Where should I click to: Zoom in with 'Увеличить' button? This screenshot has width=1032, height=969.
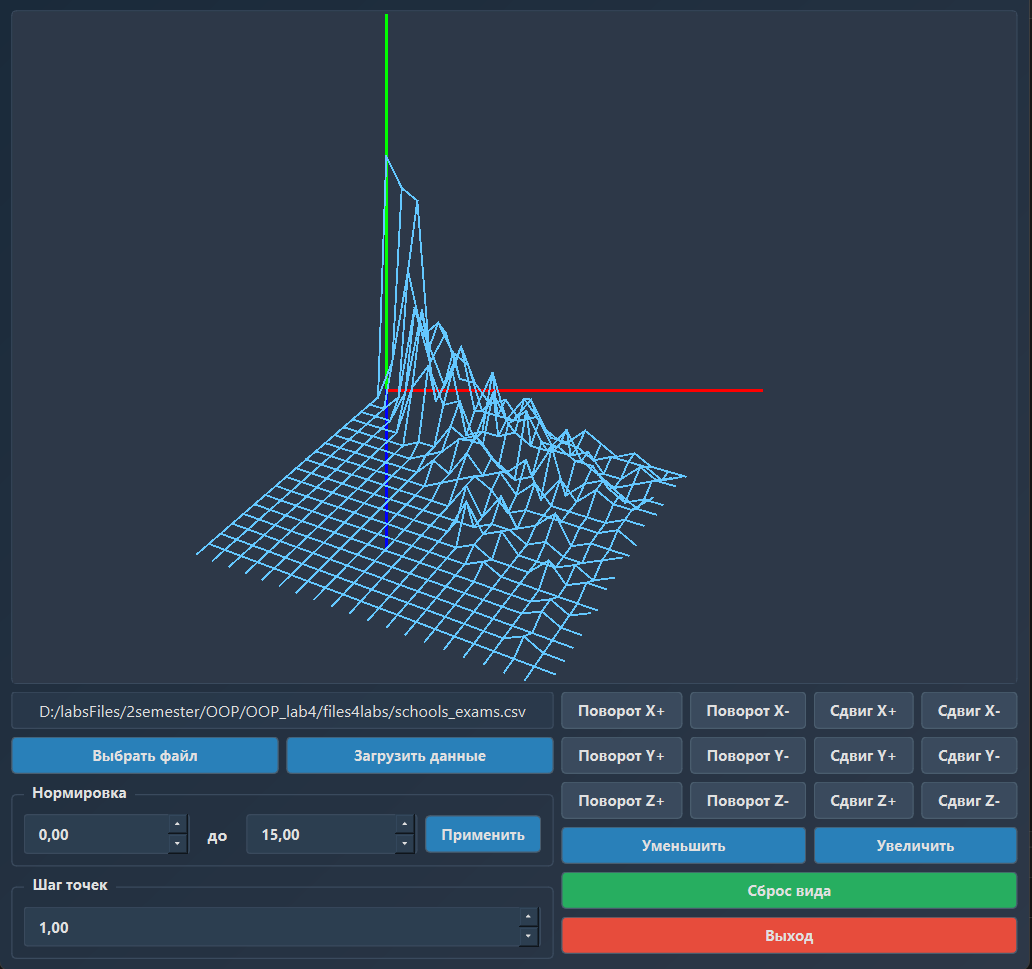coord(916,845)
